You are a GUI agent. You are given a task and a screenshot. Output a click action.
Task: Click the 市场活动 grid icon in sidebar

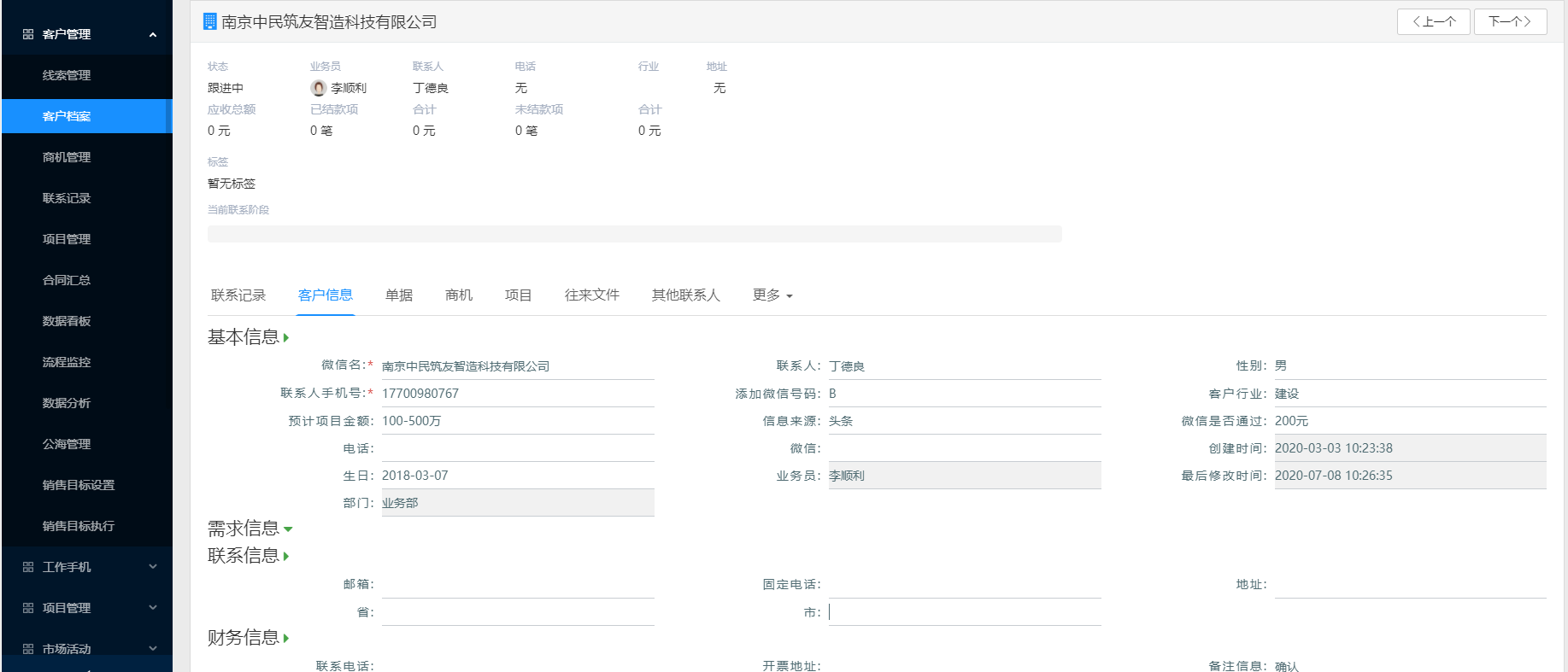point(28,649)
